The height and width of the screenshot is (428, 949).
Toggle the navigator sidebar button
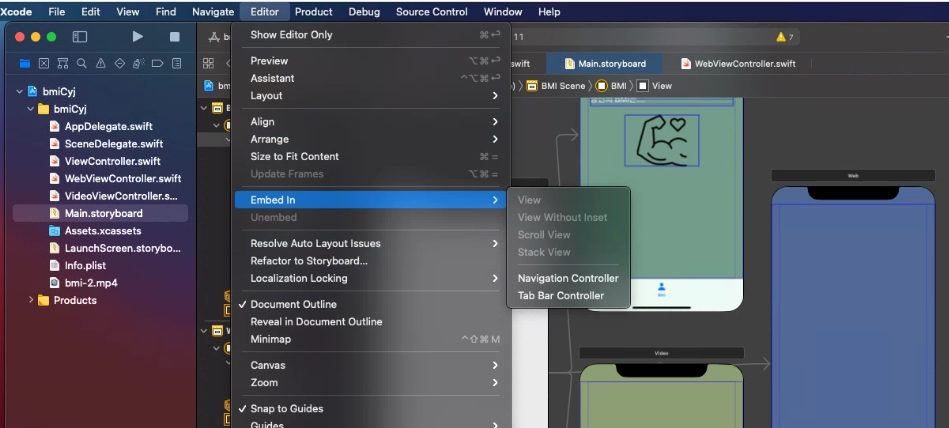point(80,37)
